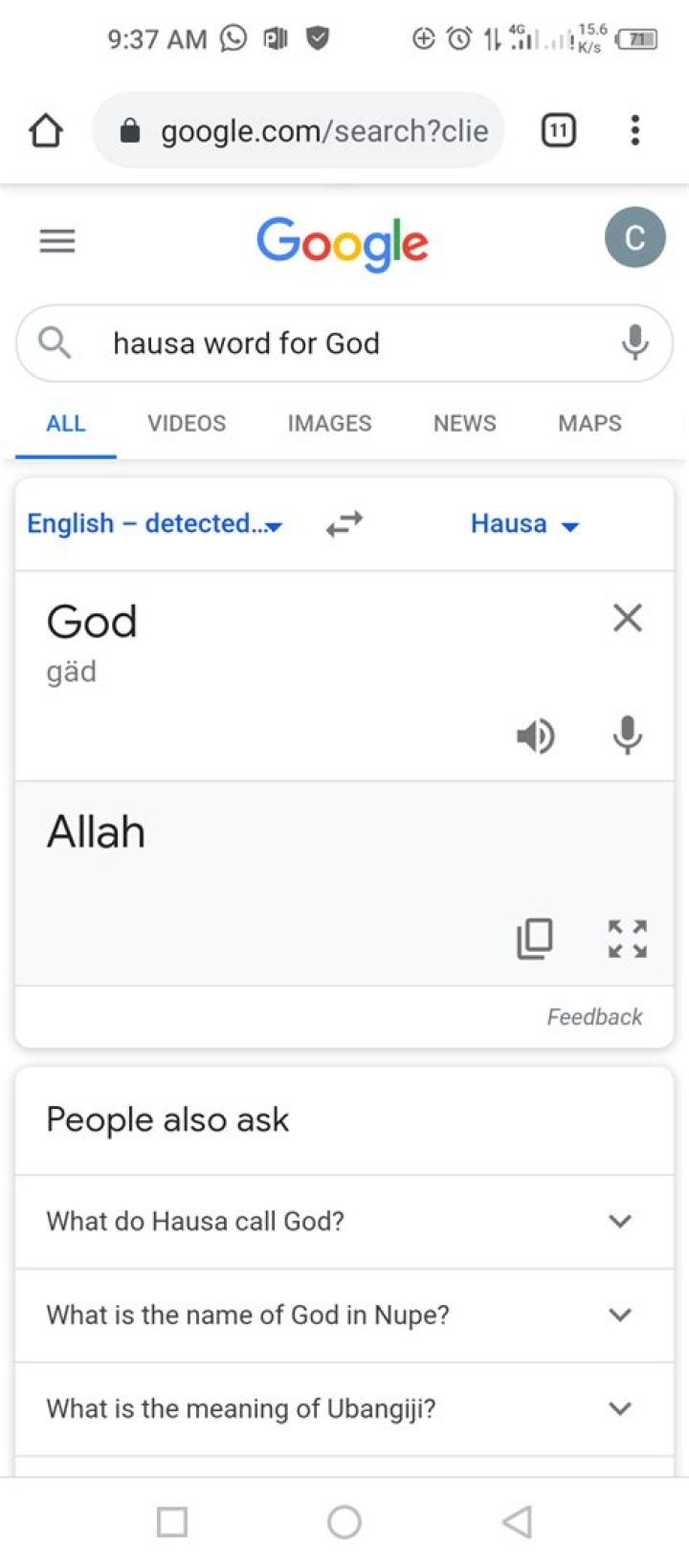
Task: Open the English – detected language dropdown
Action: coord(155,524)
